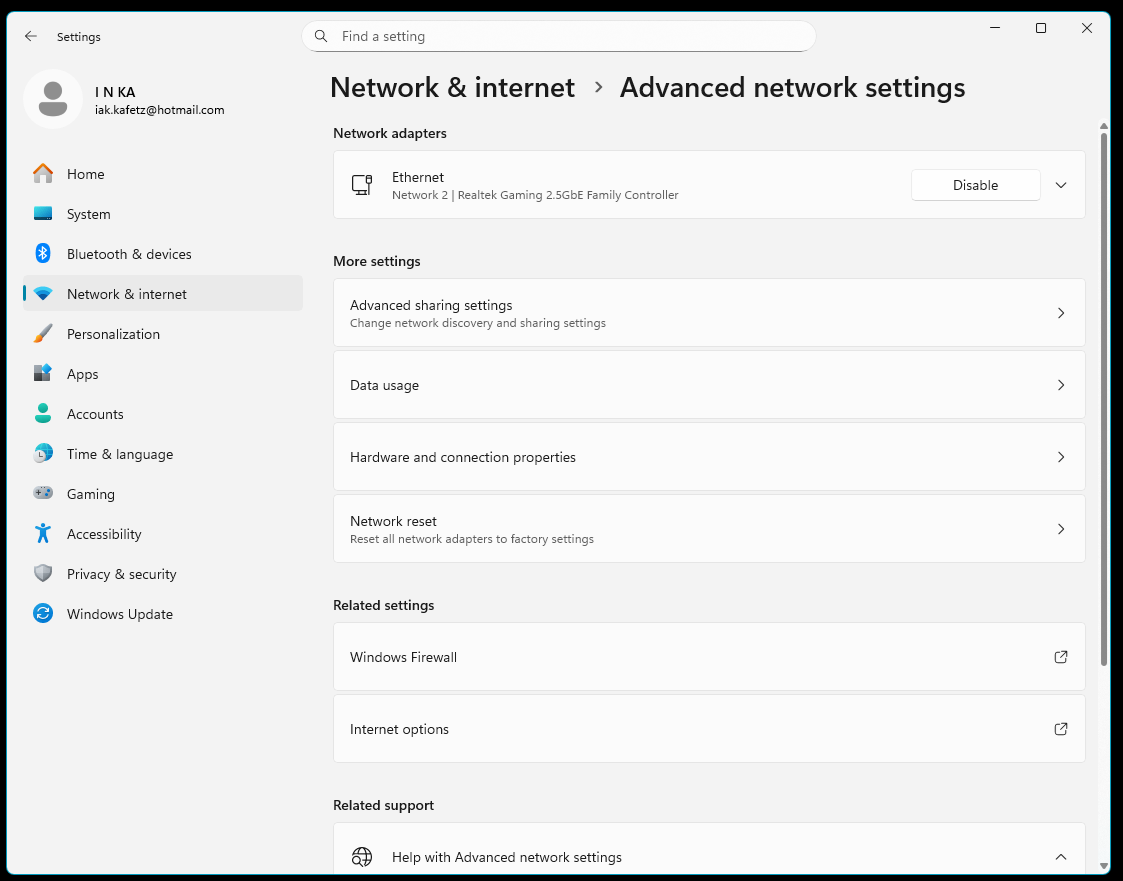The height and width of the screenshot is (881, 1123).
Task: Click the Internet options external link icon
Action: pos(1061,729)
